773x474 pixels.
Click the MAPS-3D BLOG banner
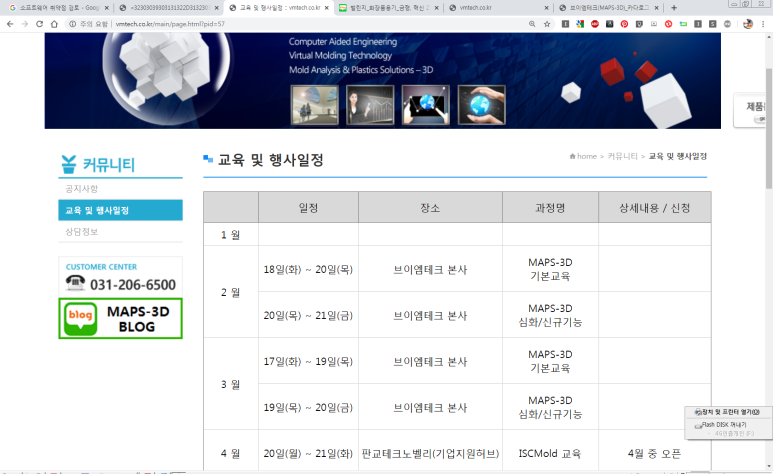pos(120,319)
